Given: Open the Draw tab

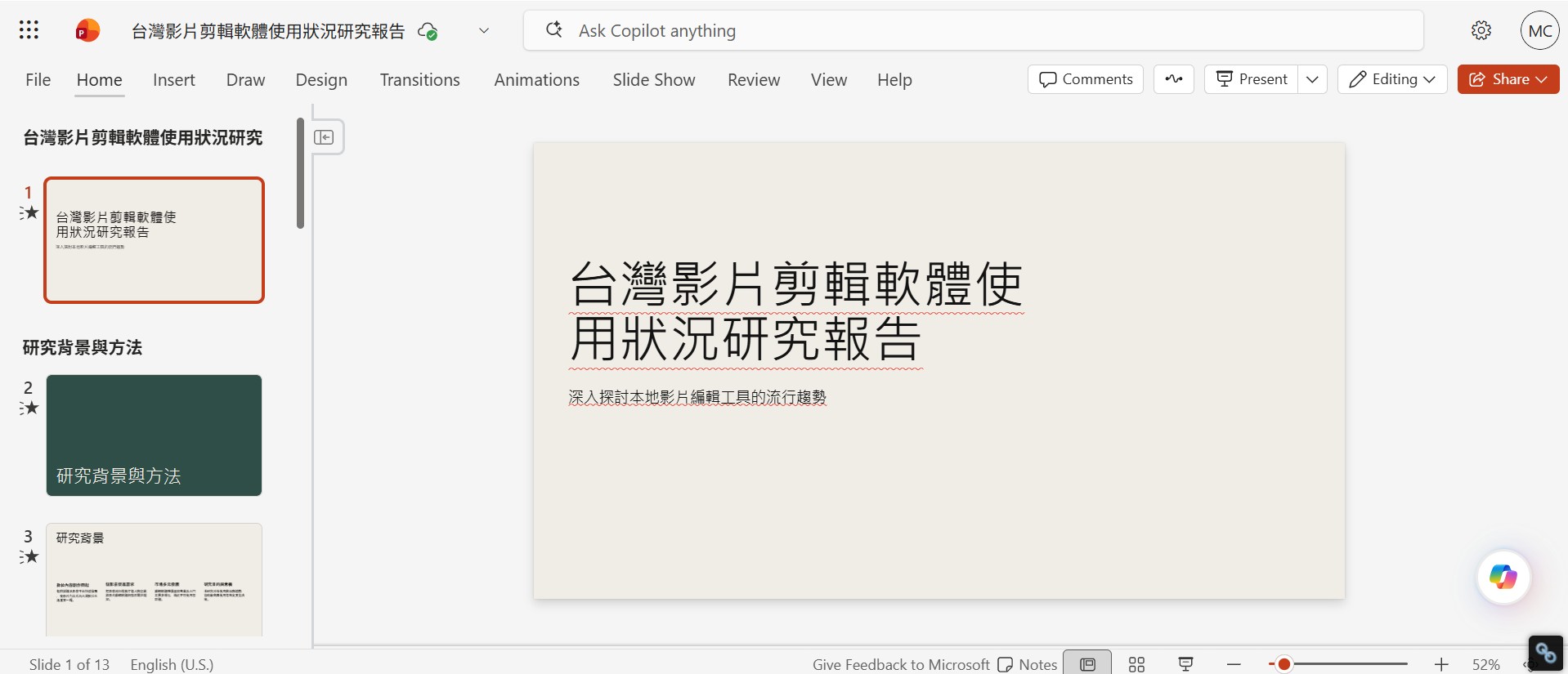Looking at the screenshot, I should (x=245, y=80).
